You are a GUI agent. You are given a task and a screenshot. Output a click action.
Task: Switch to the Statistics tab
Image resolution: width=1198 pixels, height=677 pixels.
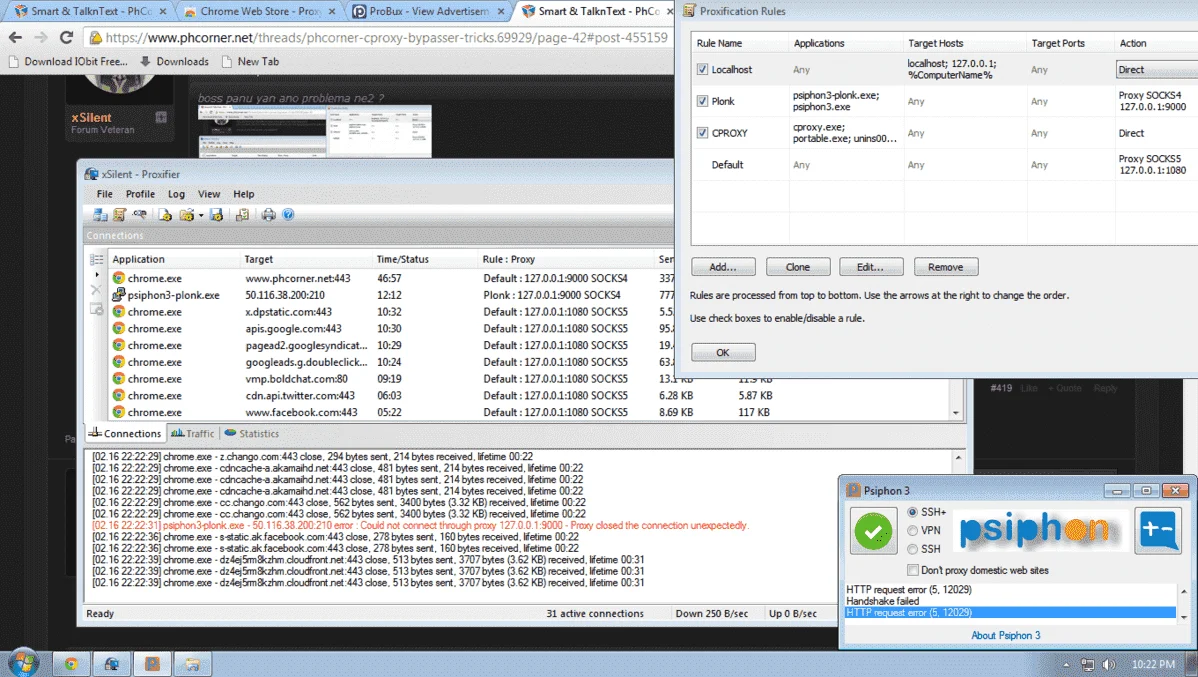pos(252,433)
